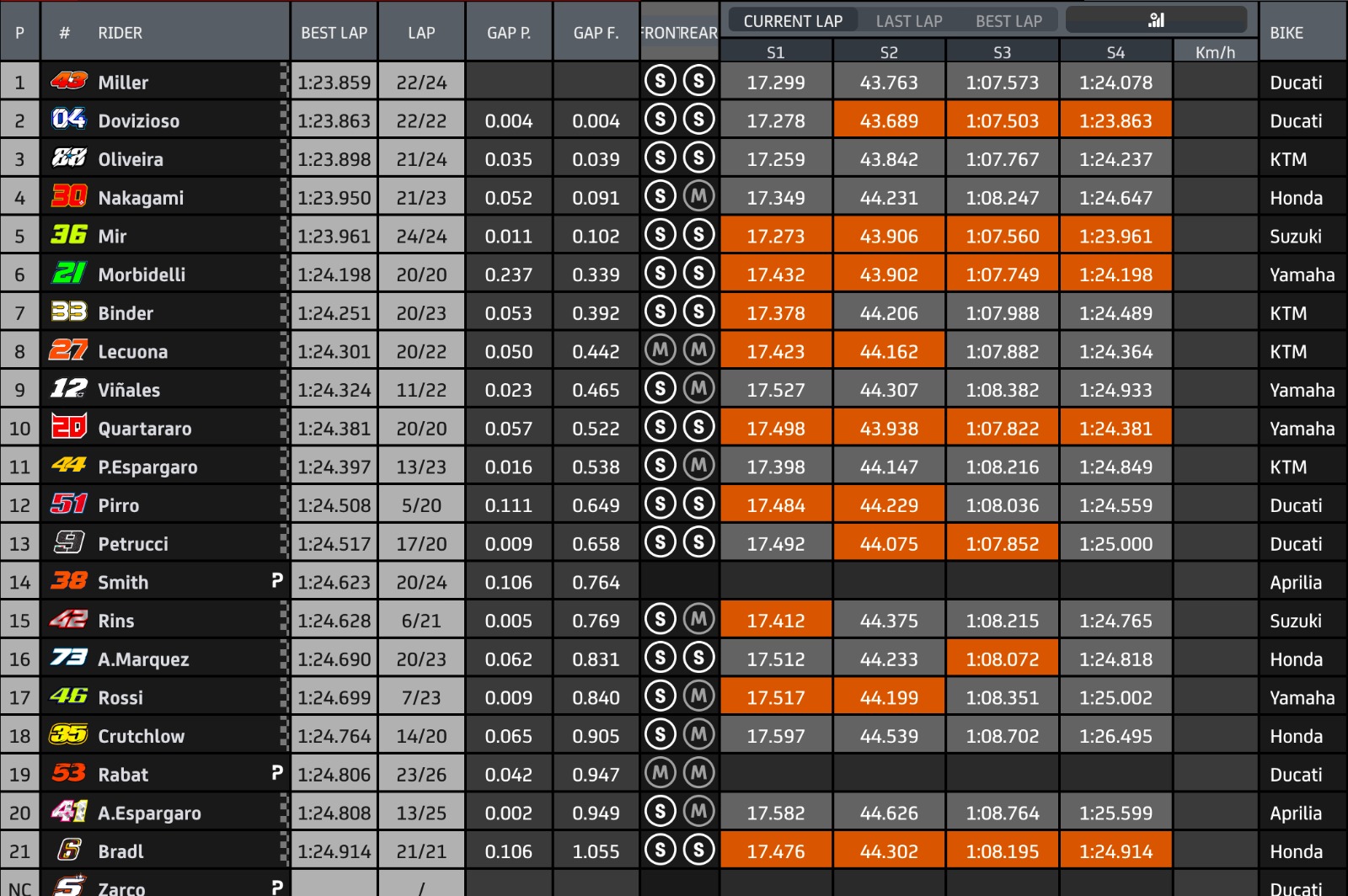Viewport: 1348px width, 896px height.
Task: Click Miller's best lap 1:23.859
Action: pos(334,82)
